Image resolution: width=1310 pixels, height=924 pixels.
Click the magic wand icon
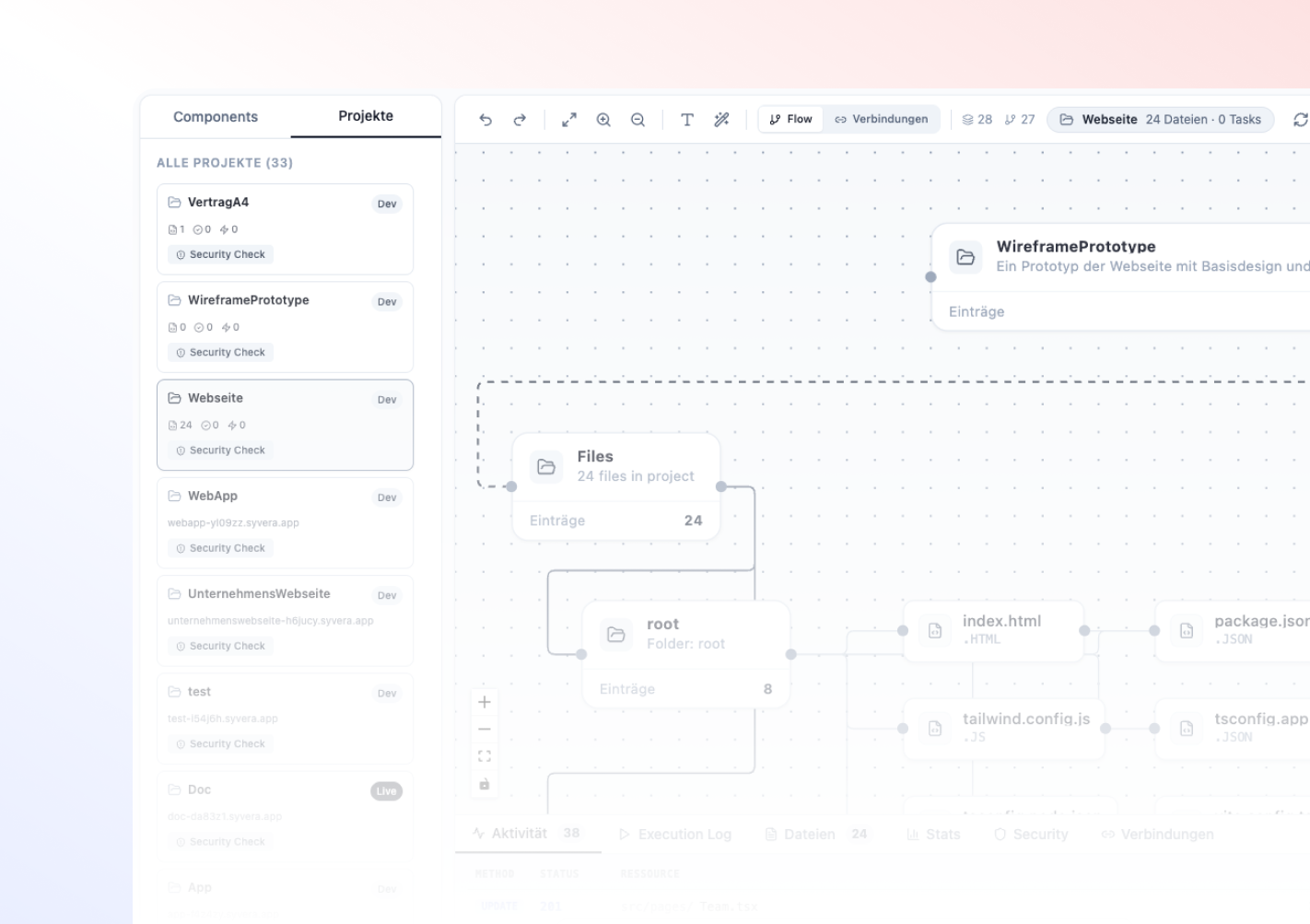coord(721,120)
